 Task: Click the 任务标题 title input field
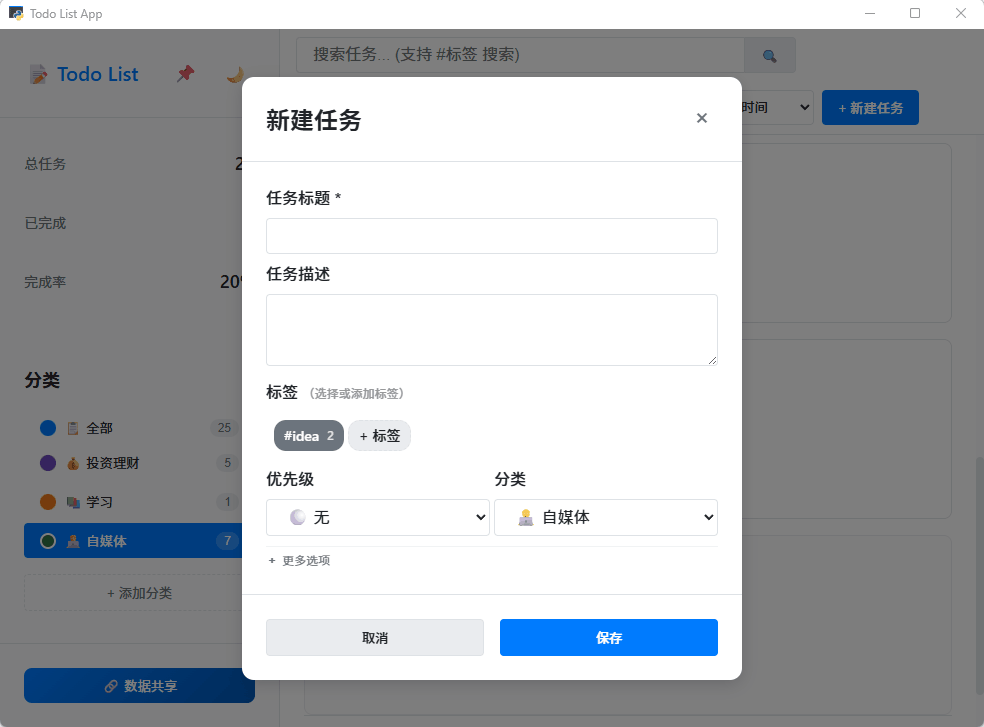(491, 235)
